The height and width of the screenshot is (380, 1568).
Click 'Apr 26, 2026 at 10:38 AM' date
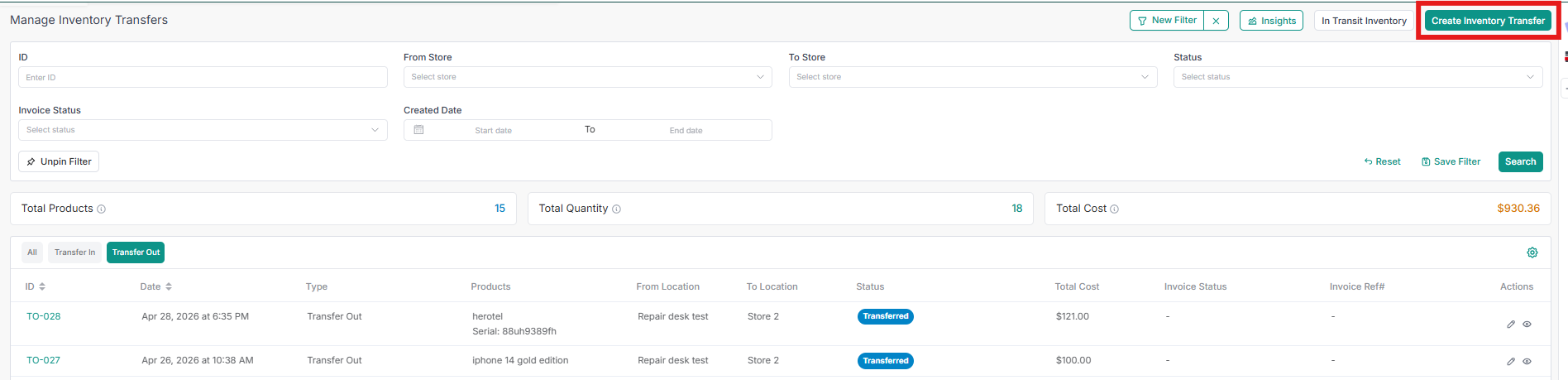[x=198, y=360]
